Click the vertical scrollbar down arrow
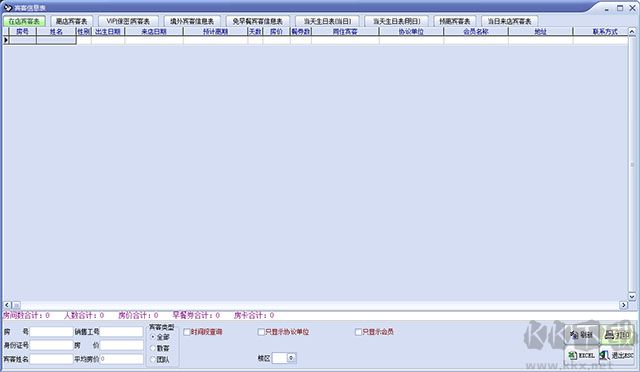640x372 pixels. click(632, 297)
